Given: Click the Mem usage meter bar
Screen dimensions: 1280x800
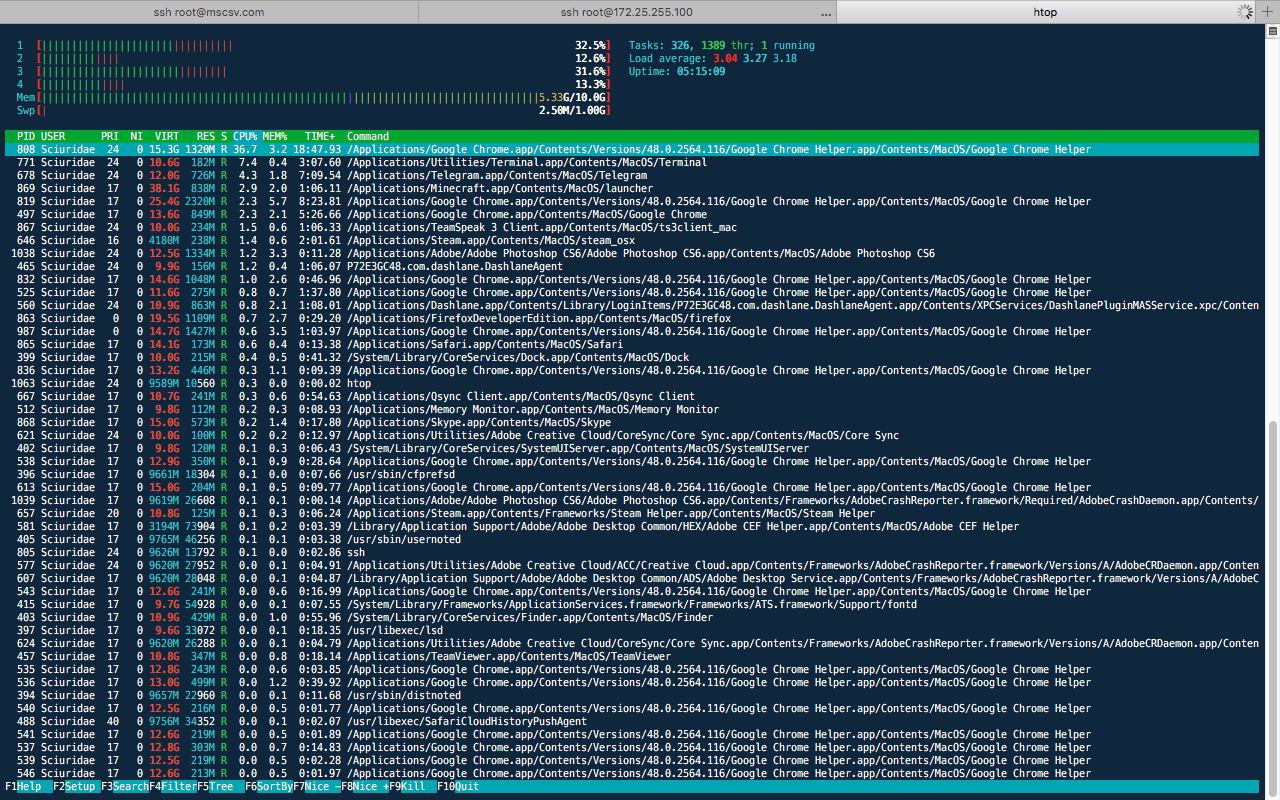Looking at the screenshot, I should pyautogui.click(x=322, y=98).
